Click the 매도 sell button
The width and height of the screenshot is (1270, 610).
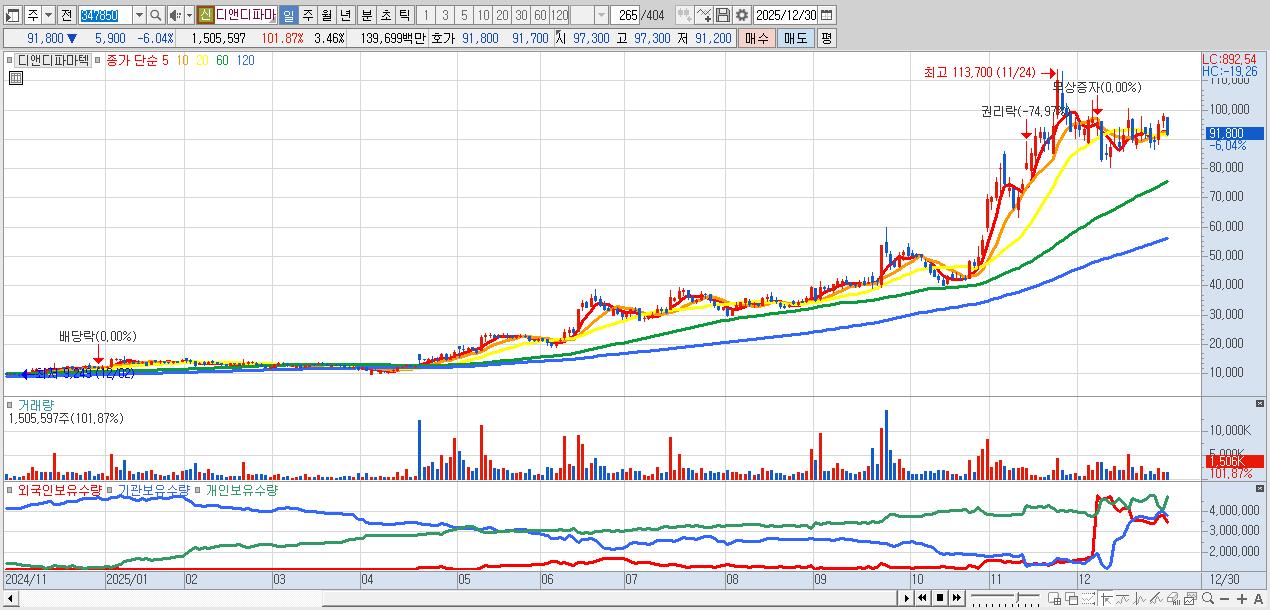pyautogui.click(x=796, y=38)
